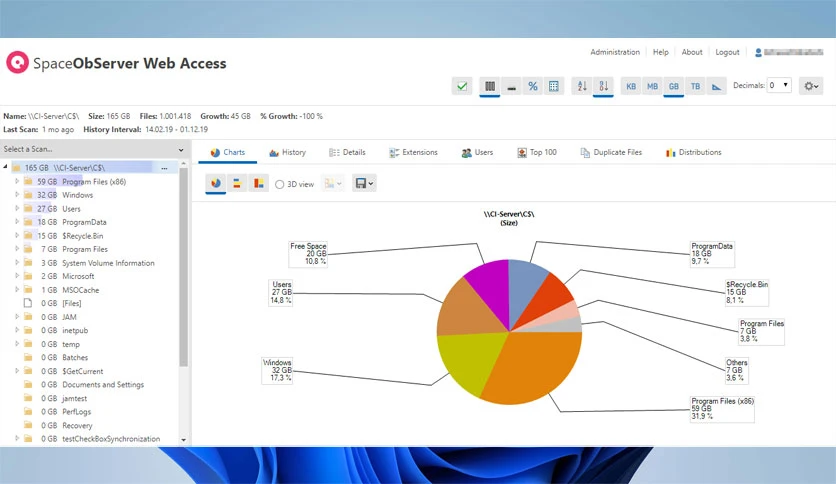The image size is (836, 484).
Task: Select pie chart type
Action: point(216,183)
